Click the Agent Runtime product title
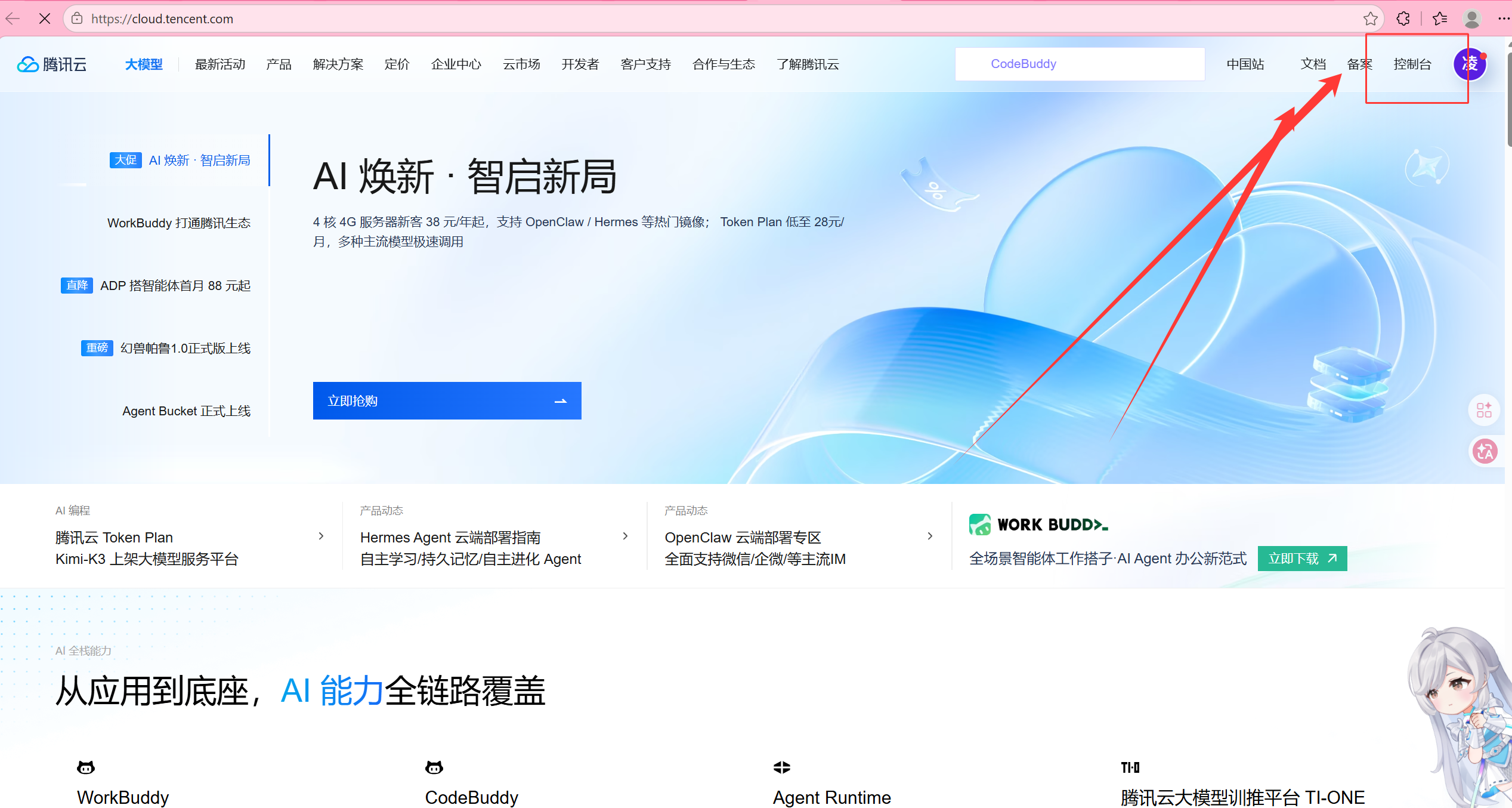 pos(832,797)
